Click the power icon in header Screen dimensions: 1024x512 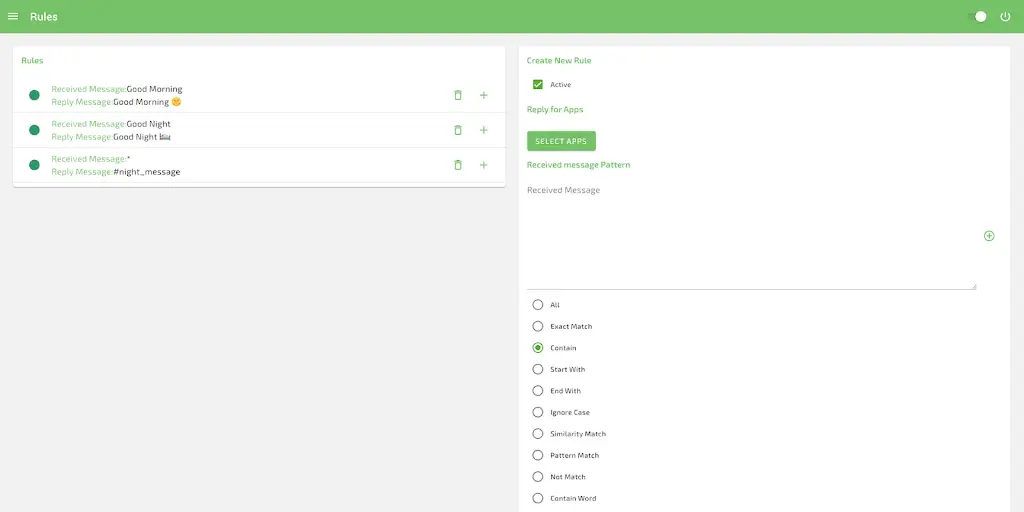click(x=1005, y=16)
